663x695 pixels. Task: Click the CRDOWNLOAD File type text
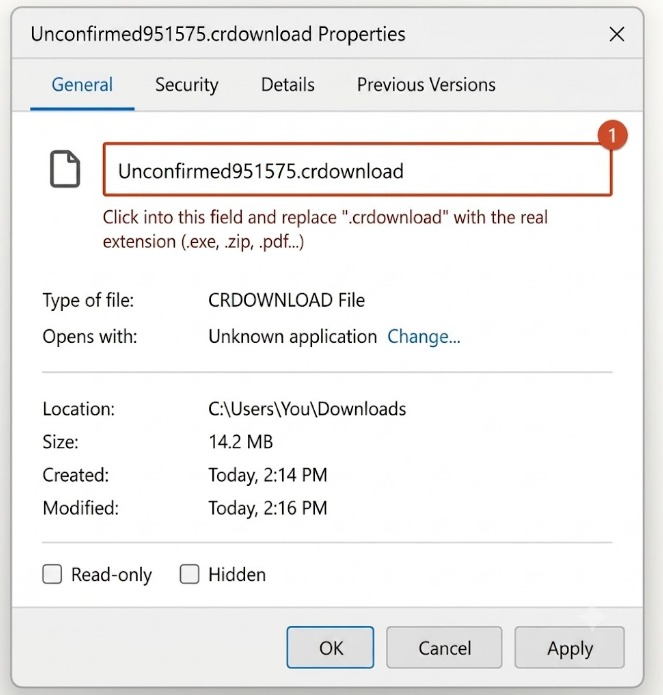tap(286, 301)
